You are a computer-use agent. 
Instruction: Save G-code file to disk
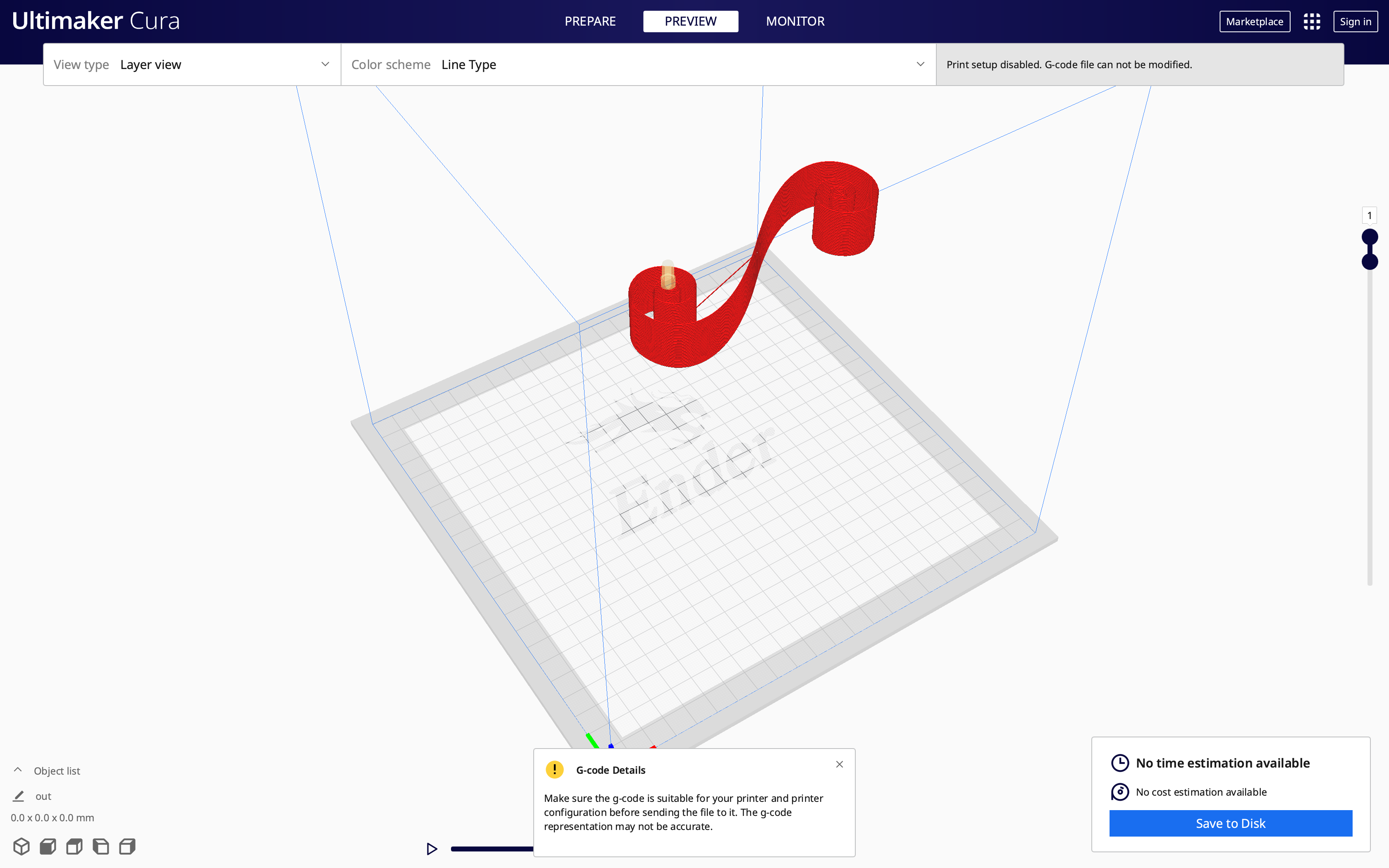pos(1231,823)
